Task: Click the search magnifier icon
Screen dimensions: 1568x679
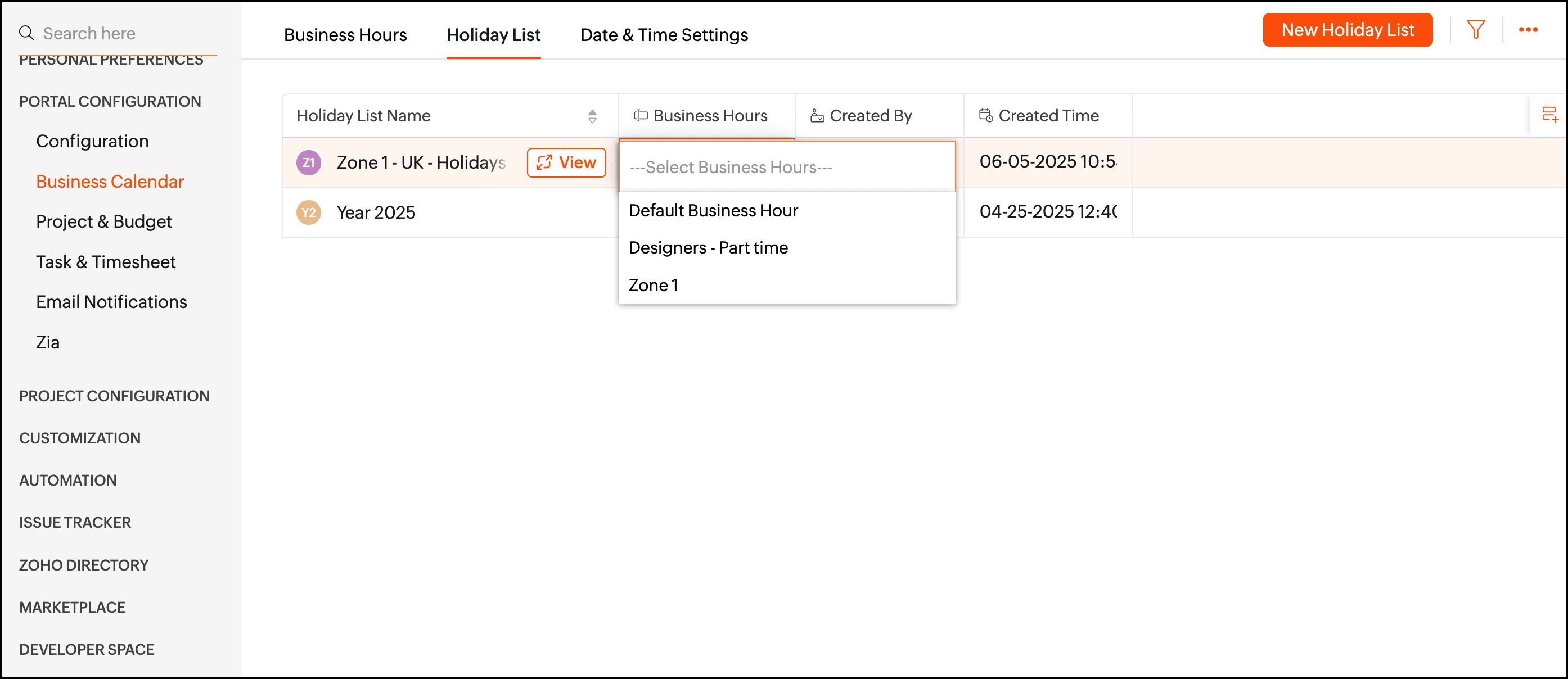Action: [x=26, y=33]
